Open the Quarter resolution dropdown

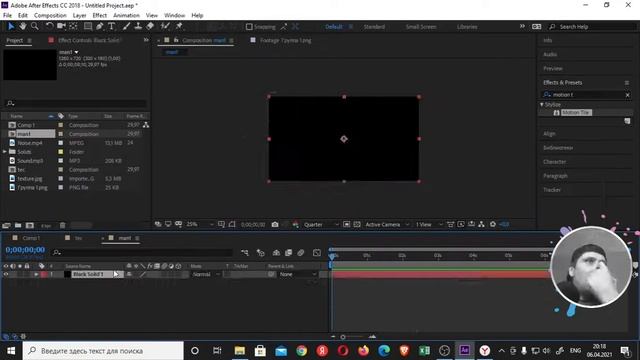click(x=321, y=224)
